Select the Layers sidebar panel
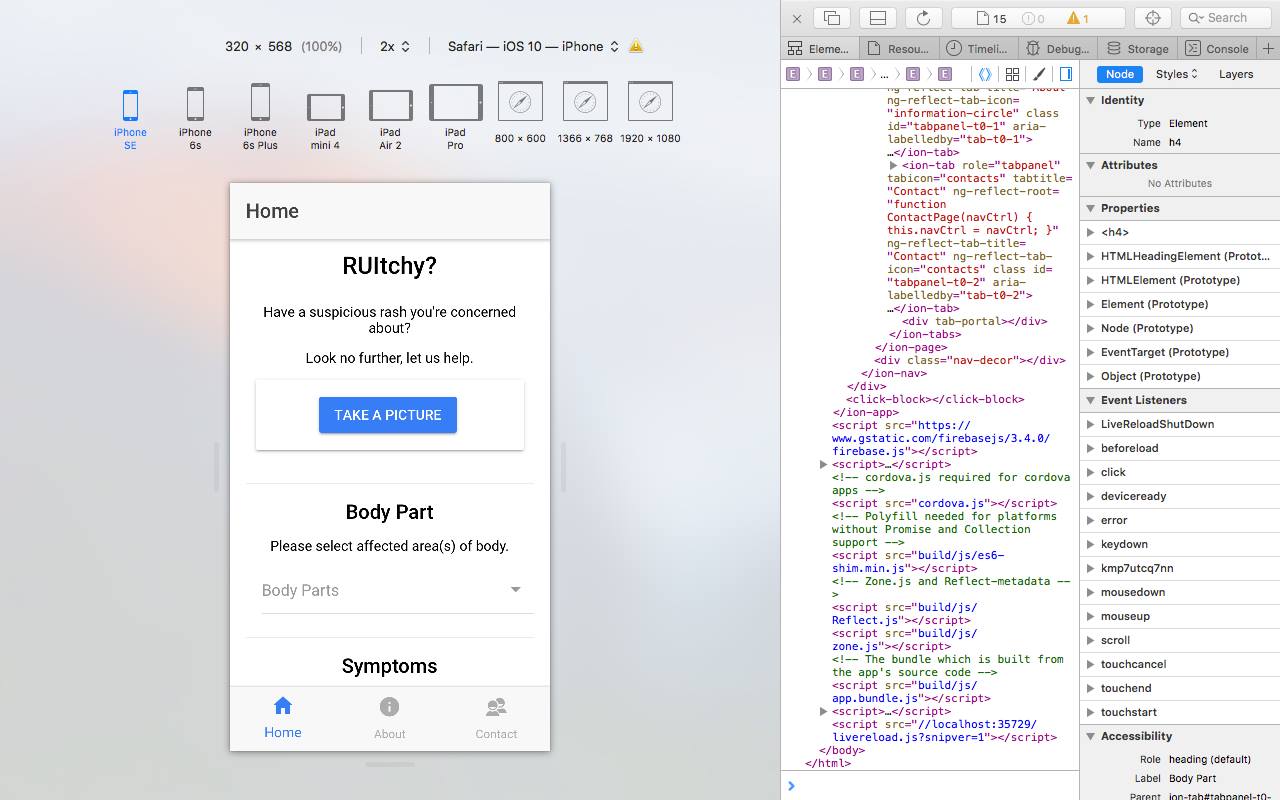 [1236, 74]
